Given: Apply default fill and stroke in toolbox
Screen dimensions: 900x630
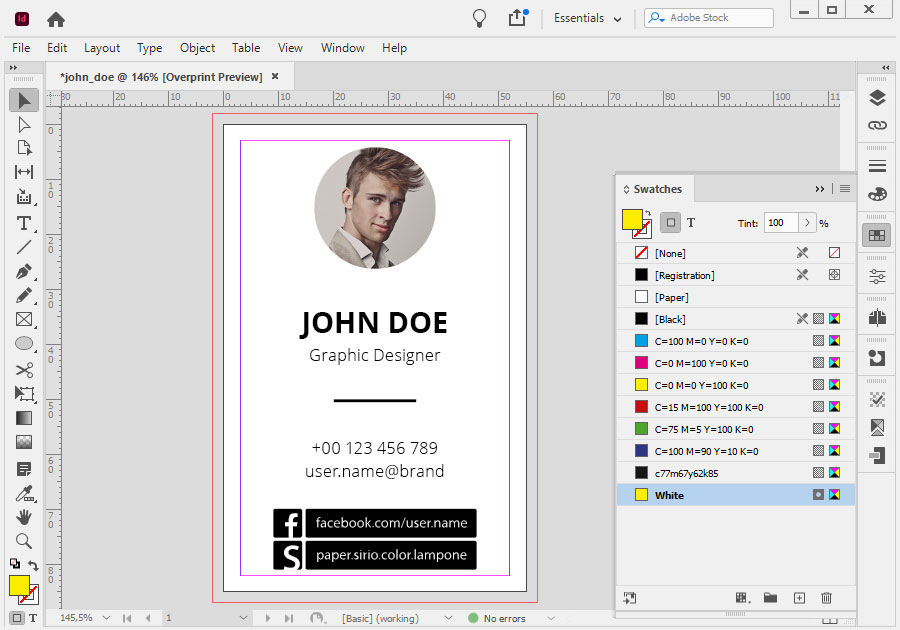Looking at the screenshot, I should (x=14, y=563).
